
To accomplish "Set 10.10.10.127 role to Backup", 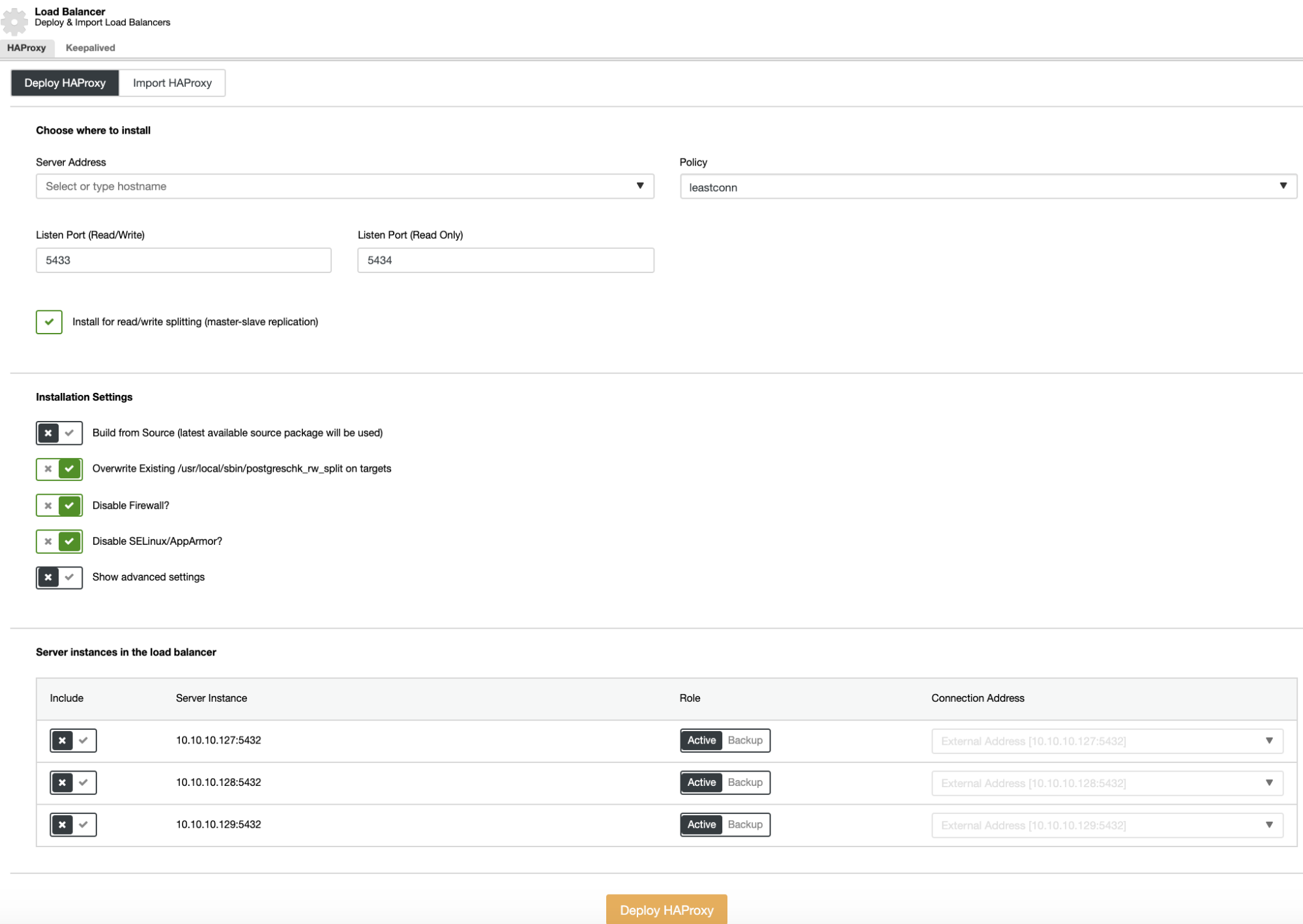I will (745, 740).
